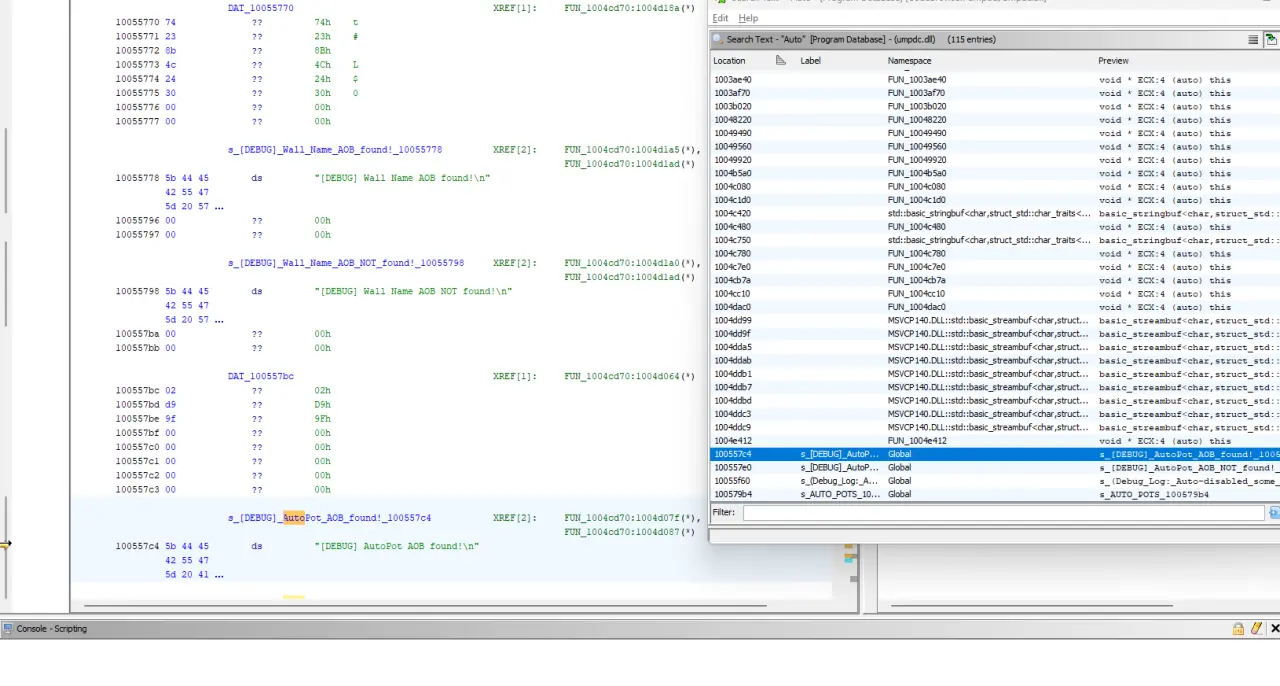Click DAT_10055770 label in listing
Screen dimensions: 1280x686
[261, 8]
